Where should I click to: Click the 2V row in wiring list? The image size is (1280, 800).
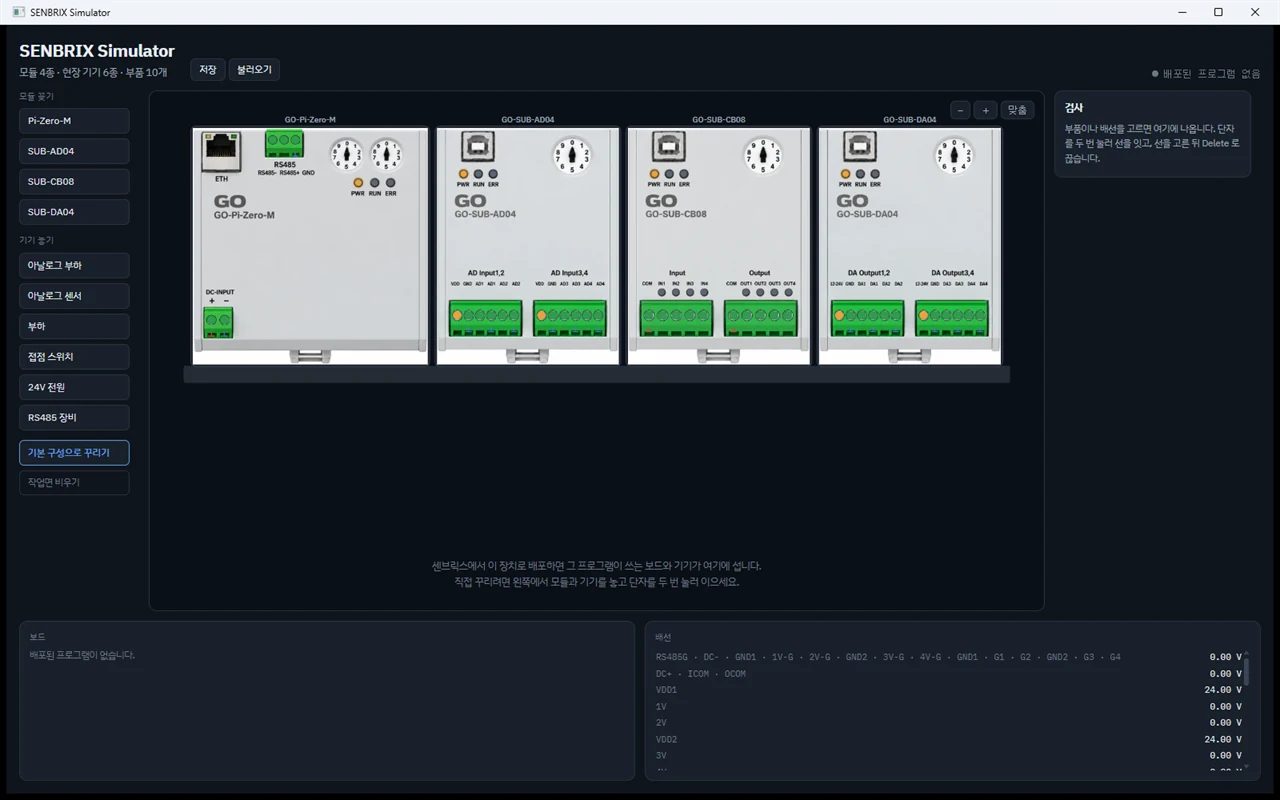coord(948,723)
